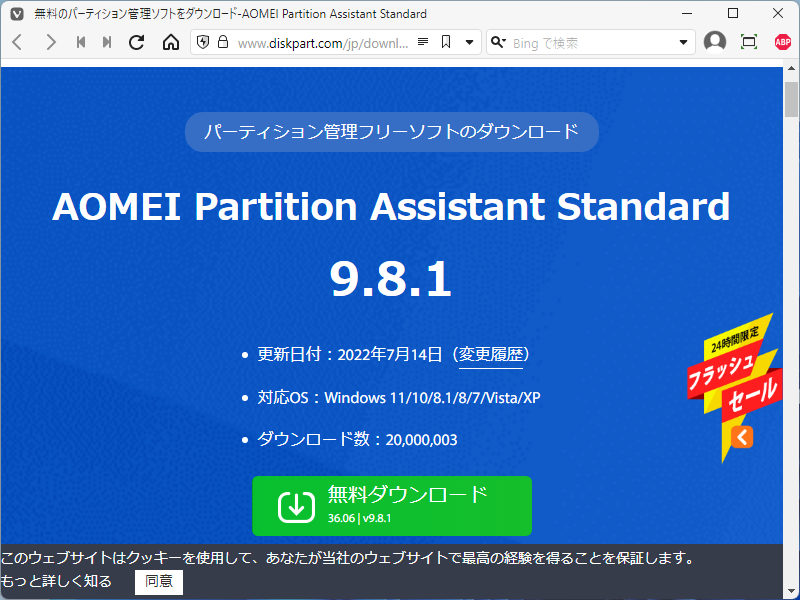The width and height of the screenshot is (800, 600).
Task: Reload the current page
Action: pos(137,42)
